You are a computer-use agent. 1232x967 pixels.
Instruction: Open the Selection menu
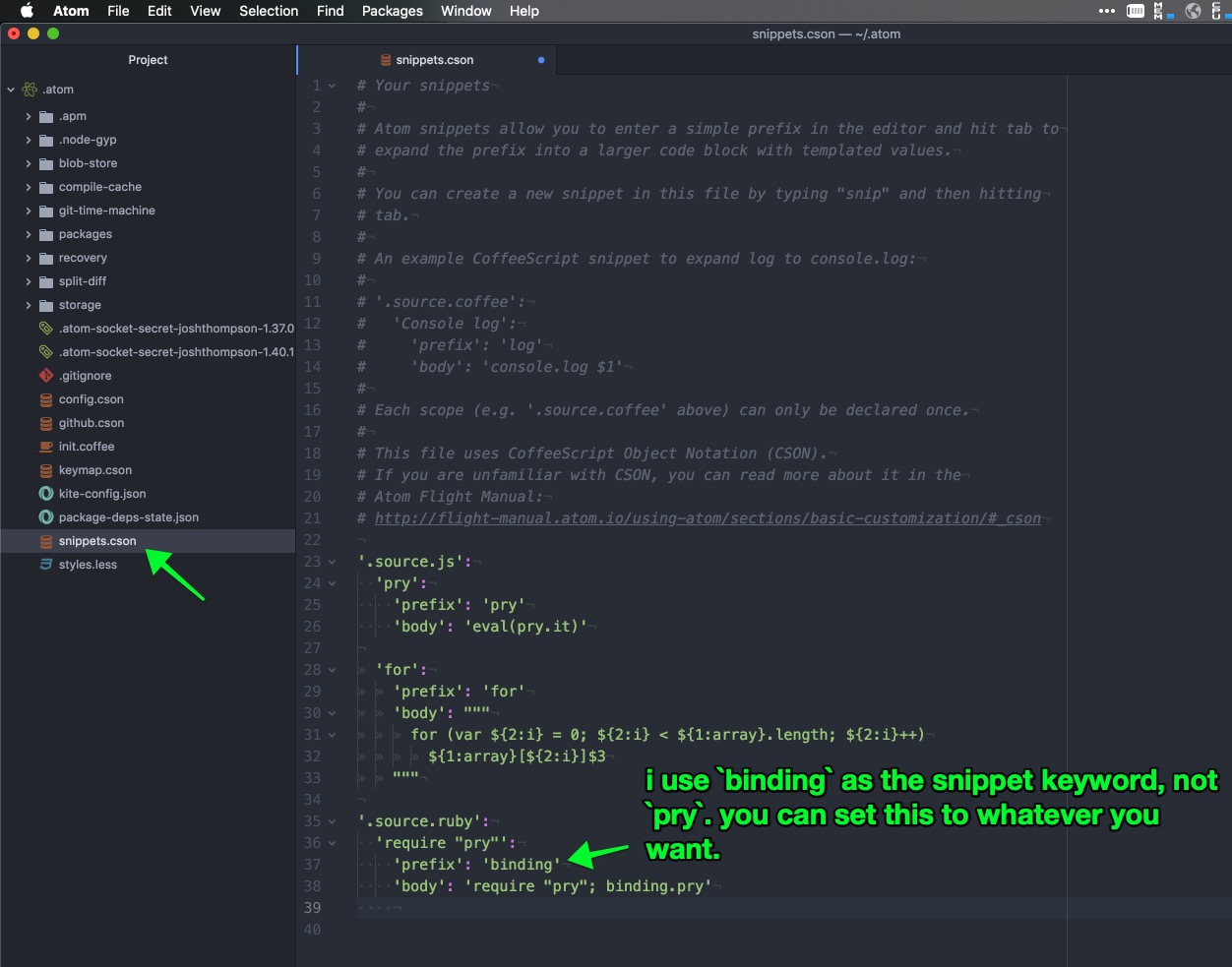269,11
